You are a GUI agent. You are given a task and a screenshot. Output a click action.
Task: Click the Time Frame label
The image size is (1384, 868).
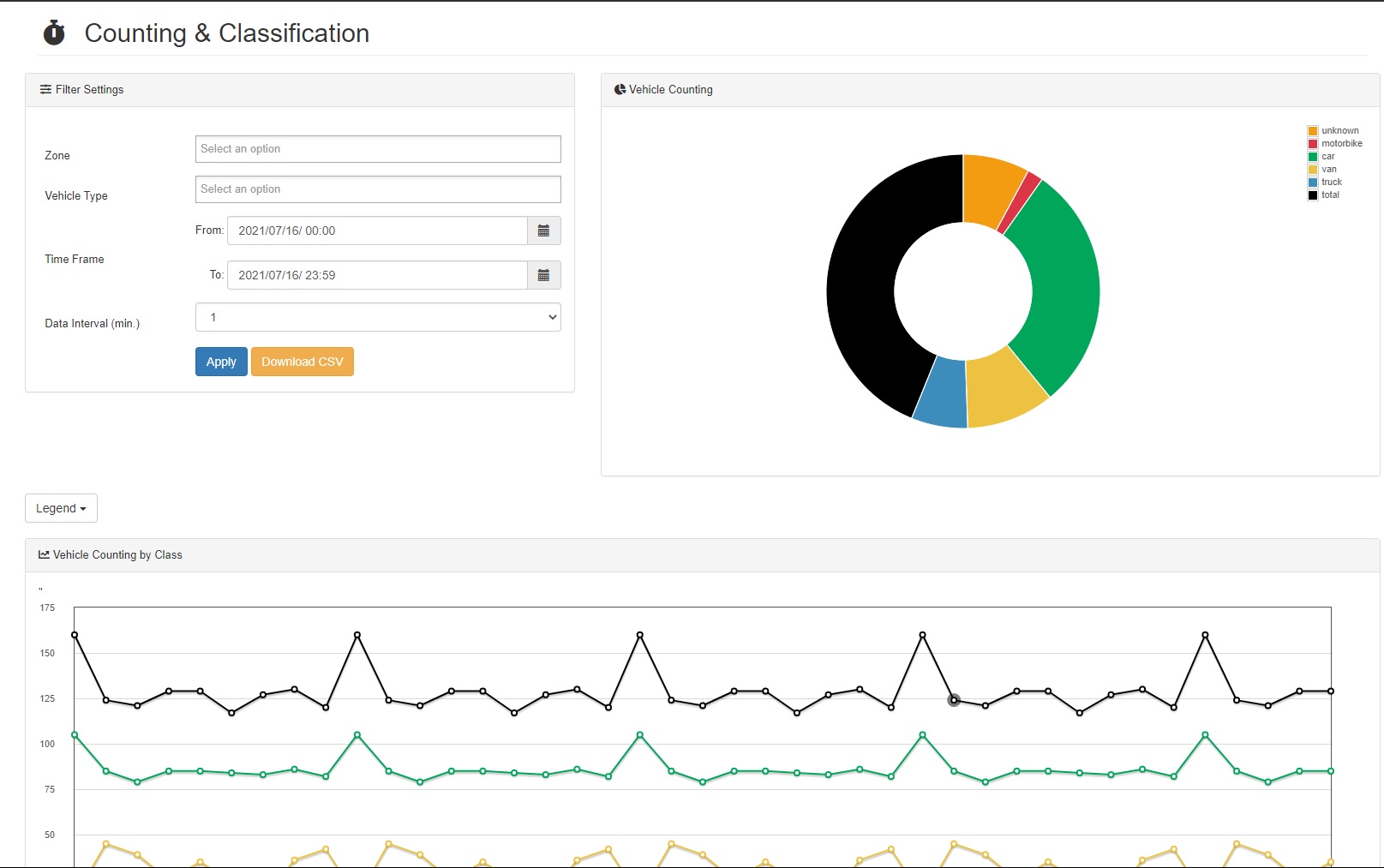click(75, 259)
